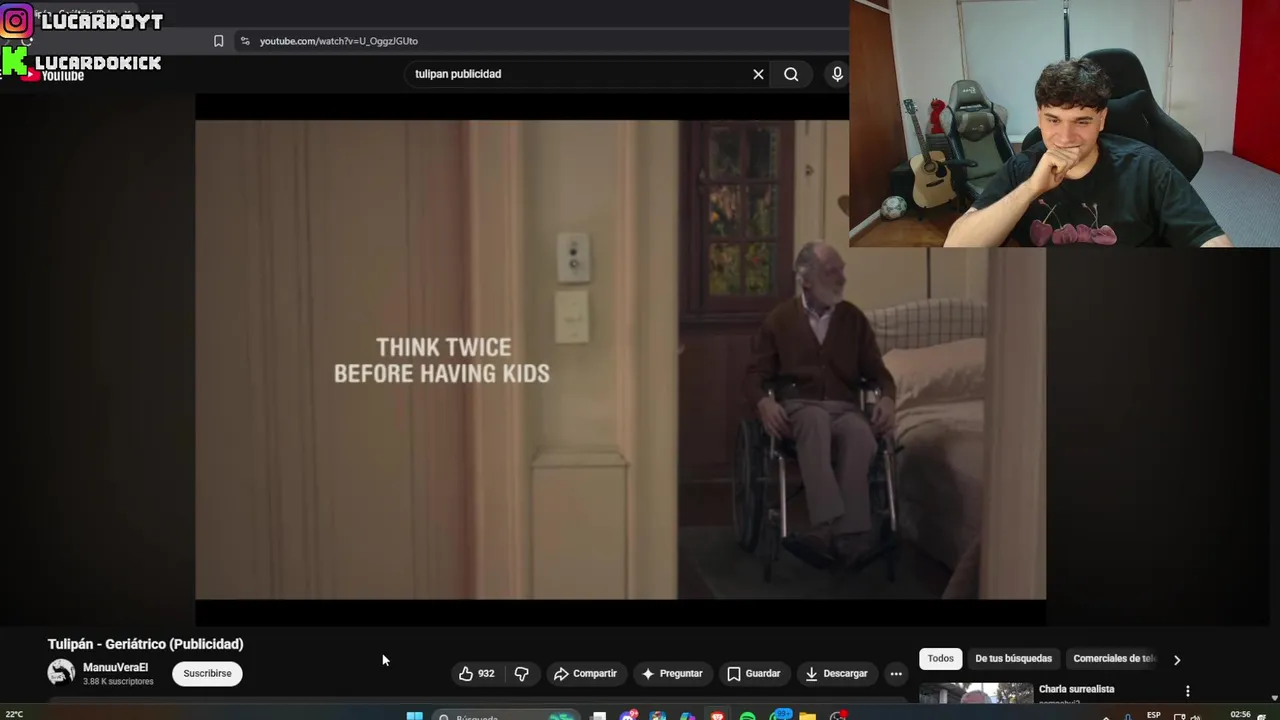Open site settings icon beside the URL
This screenshot has height=720, width=1280.
[x=245, y=41]
